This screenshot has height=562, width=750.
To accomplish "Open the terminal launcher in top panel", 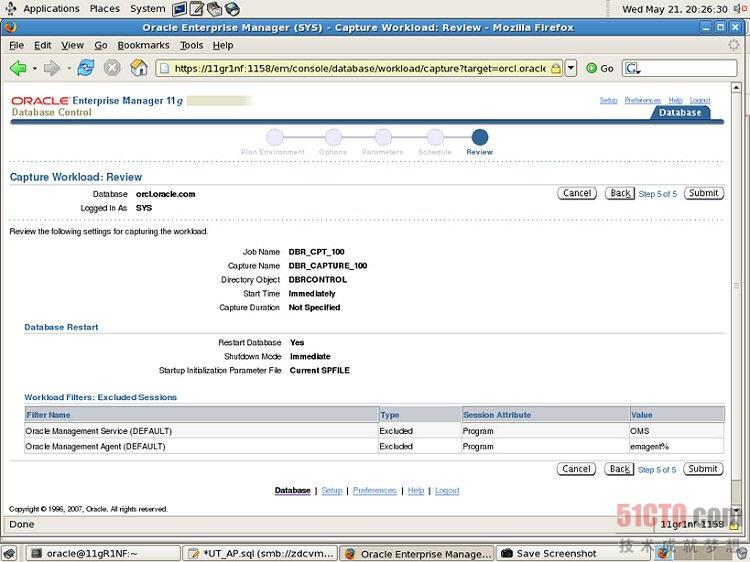I will click(180, 9).
